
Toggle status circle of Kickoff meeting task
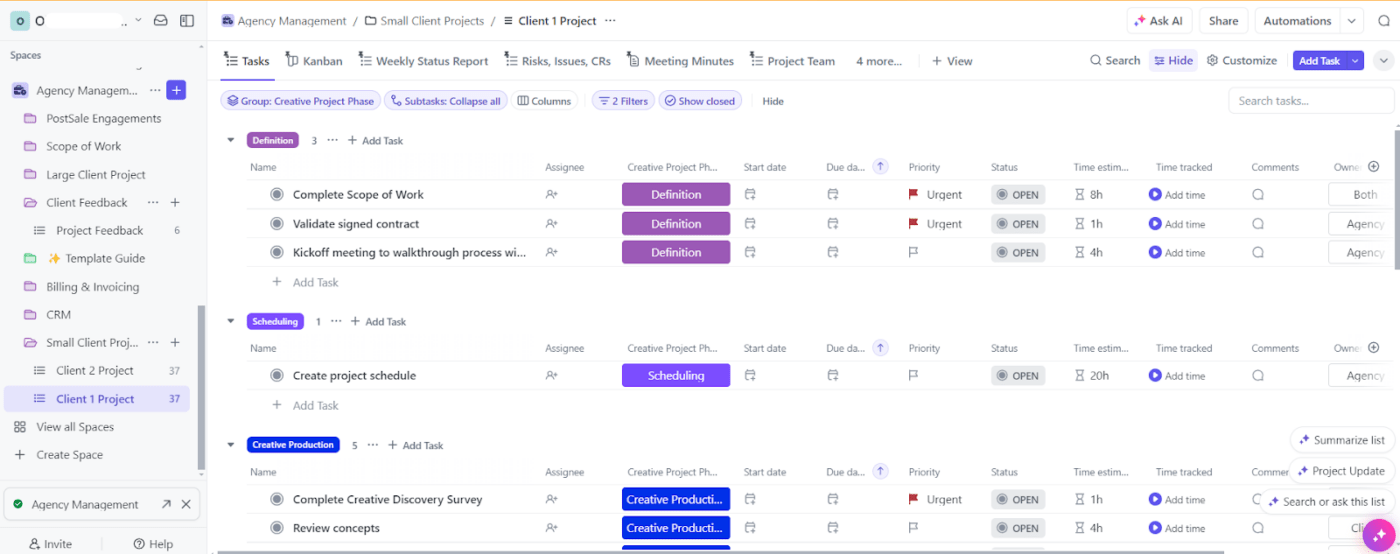tap(277, 253)
